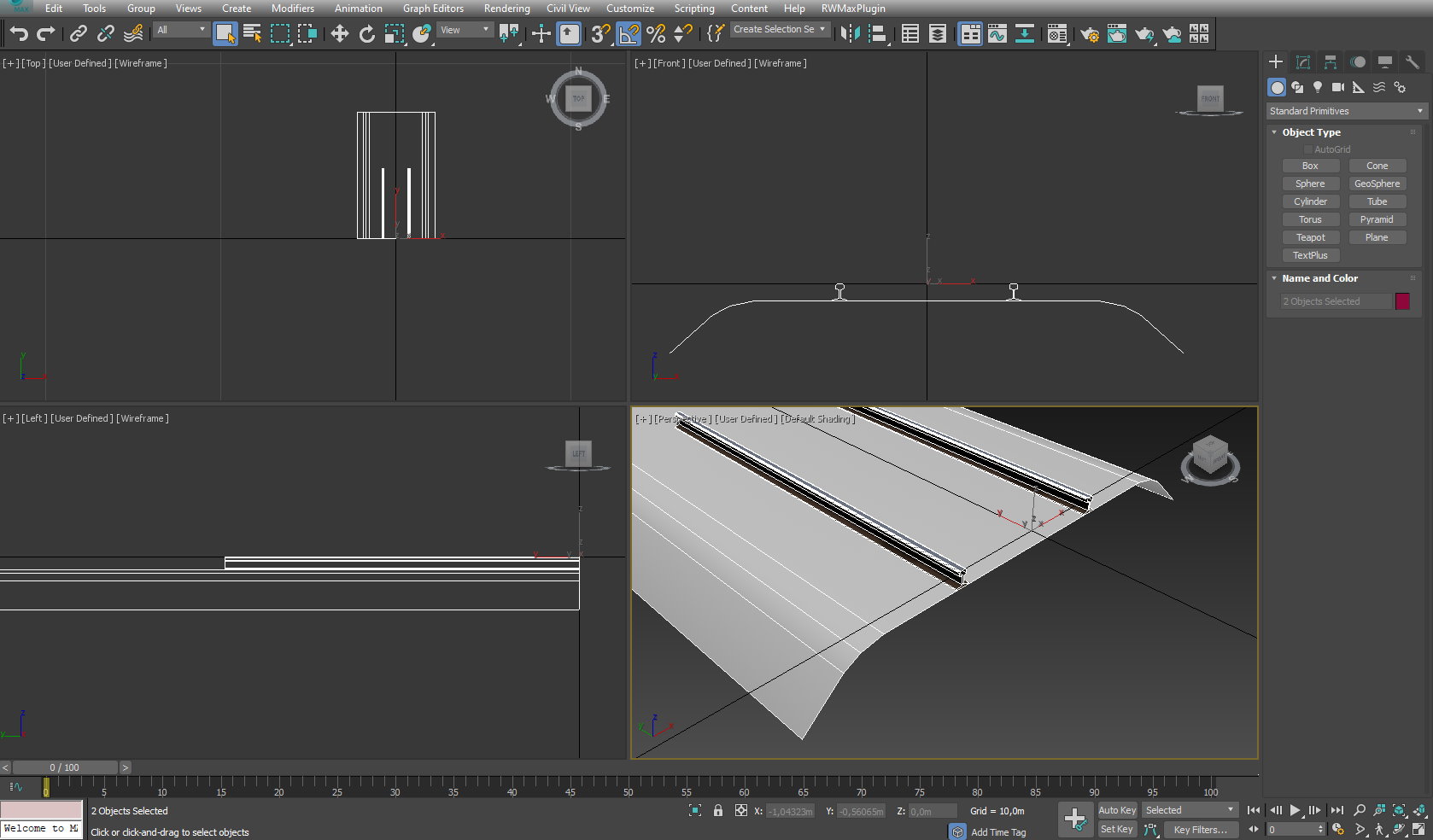Viewport: 1433px width, 840px height.
Task: Select the Lights category icon
Action: tap(1317, 87)
